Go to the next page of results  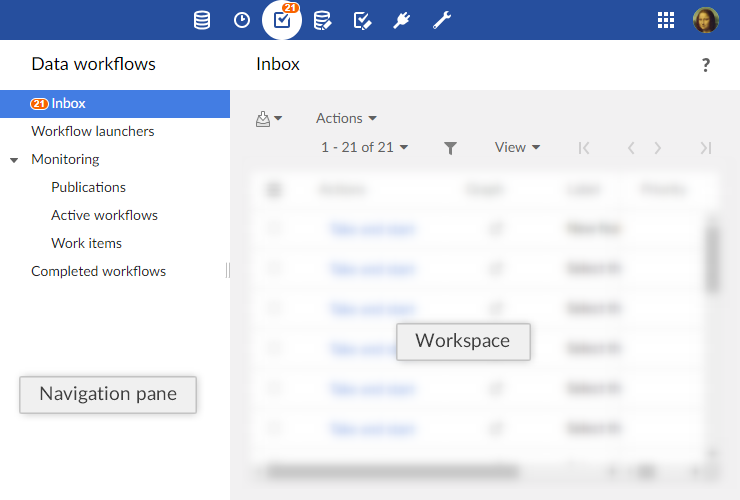pyautogui.click(x=657, y=148)
